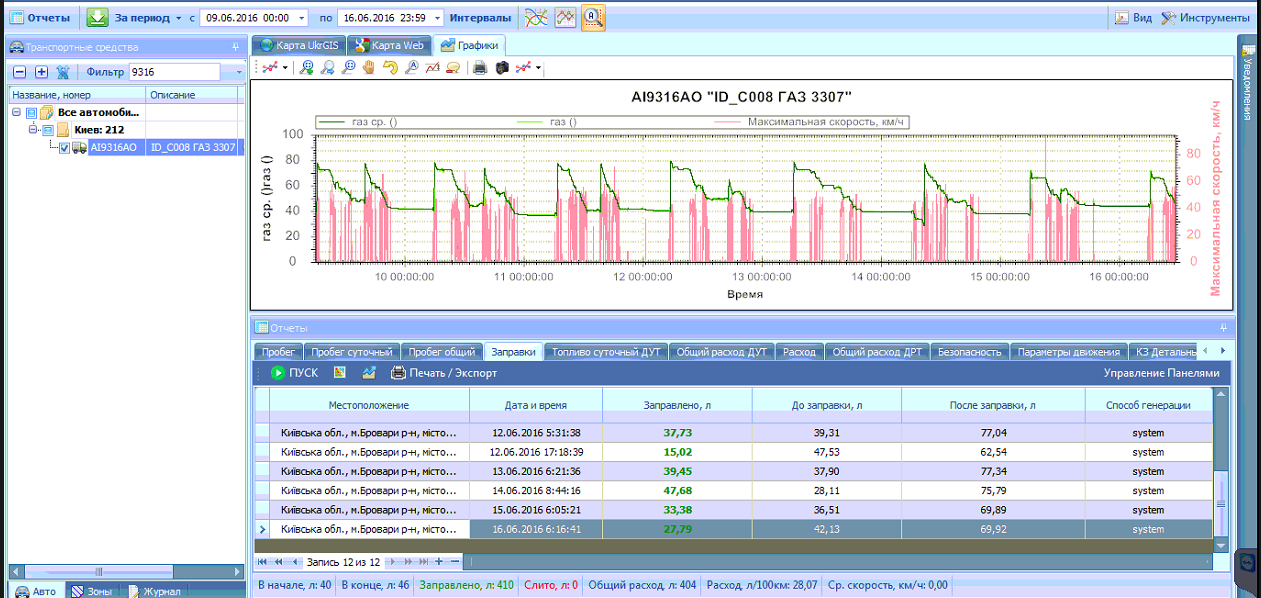This screenshot has height=598, width=1261.
Task: Take a chart snapshot with camera icon
Action: 501,68
